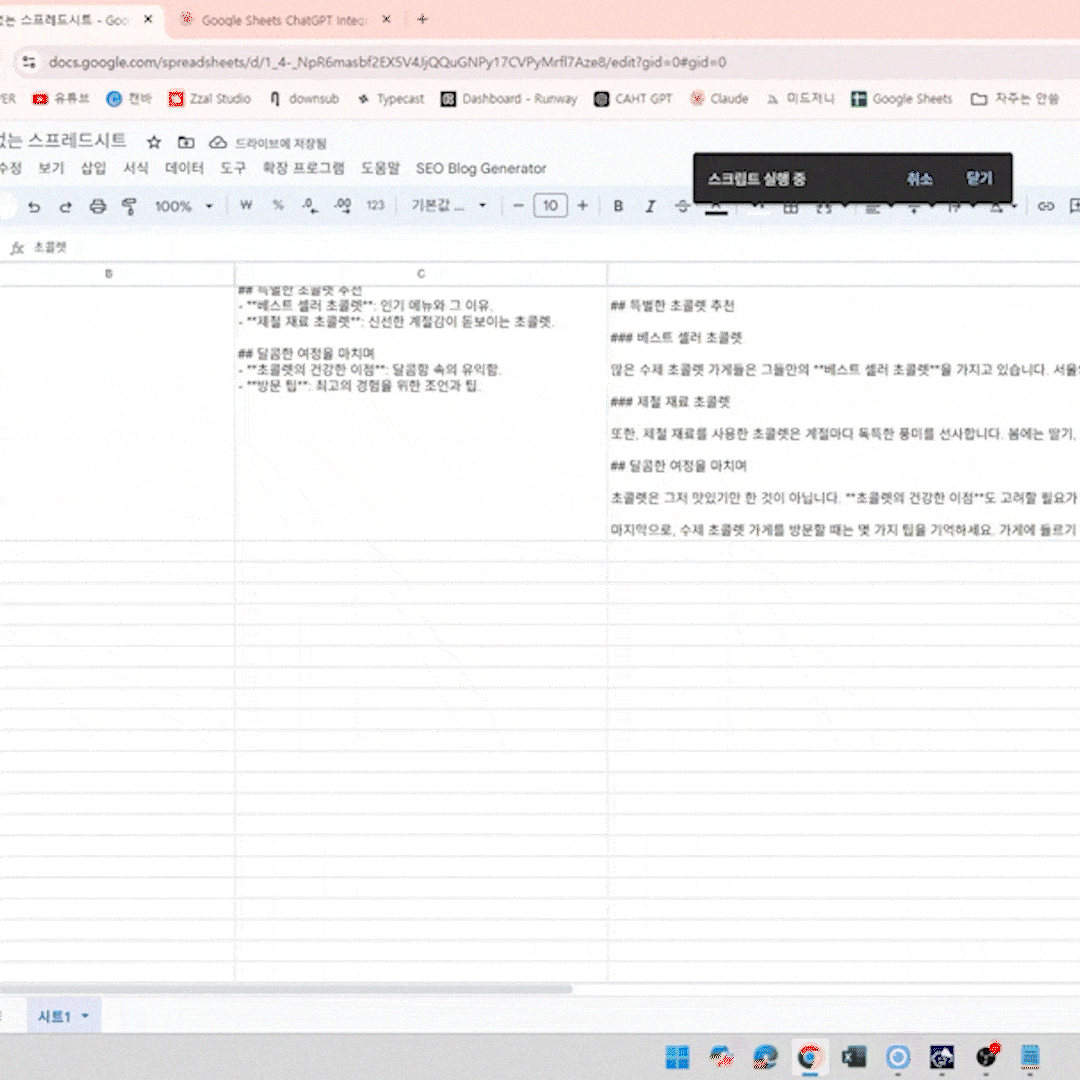This screenshot has width=1080, height=1080.
Task: Open the 시트1 tab dropdown arrow
Action: (85, 1015)
